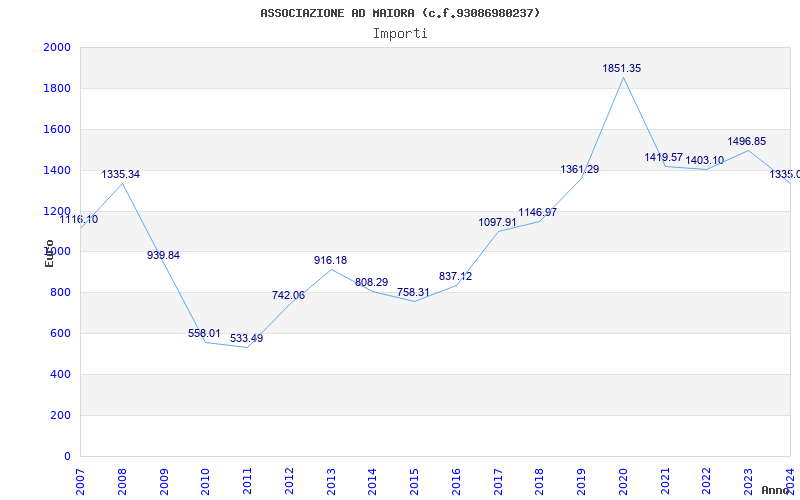Click y-axis tick label 200

point(61,415)
